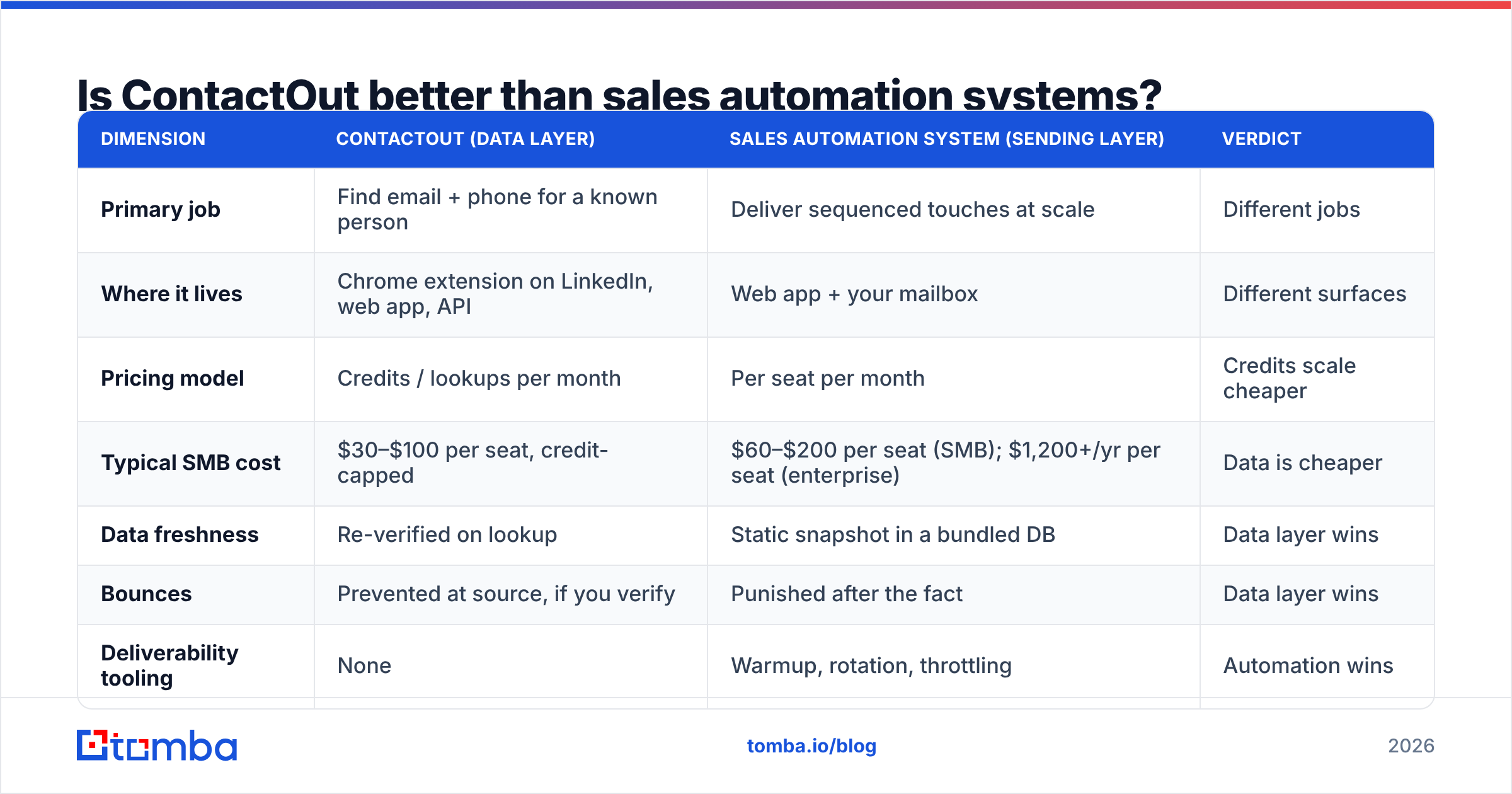Click the 'Is ContactOut better' title heading
The image size is (1512, 794).
pos(619,95)
